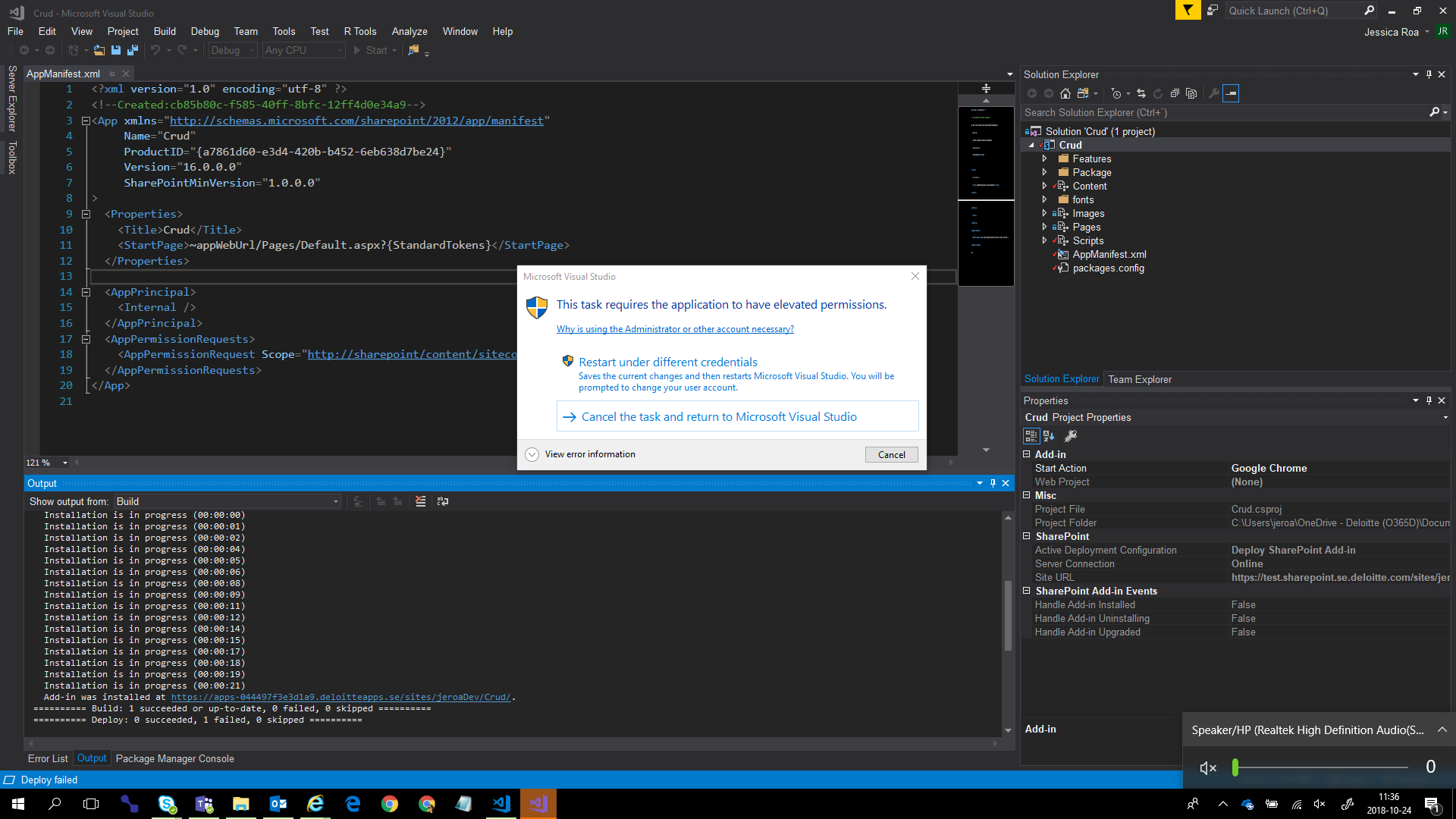1456x819 pixels.
Task: Open Skype from the Windows taskbar
Action: tap(167, 804)
